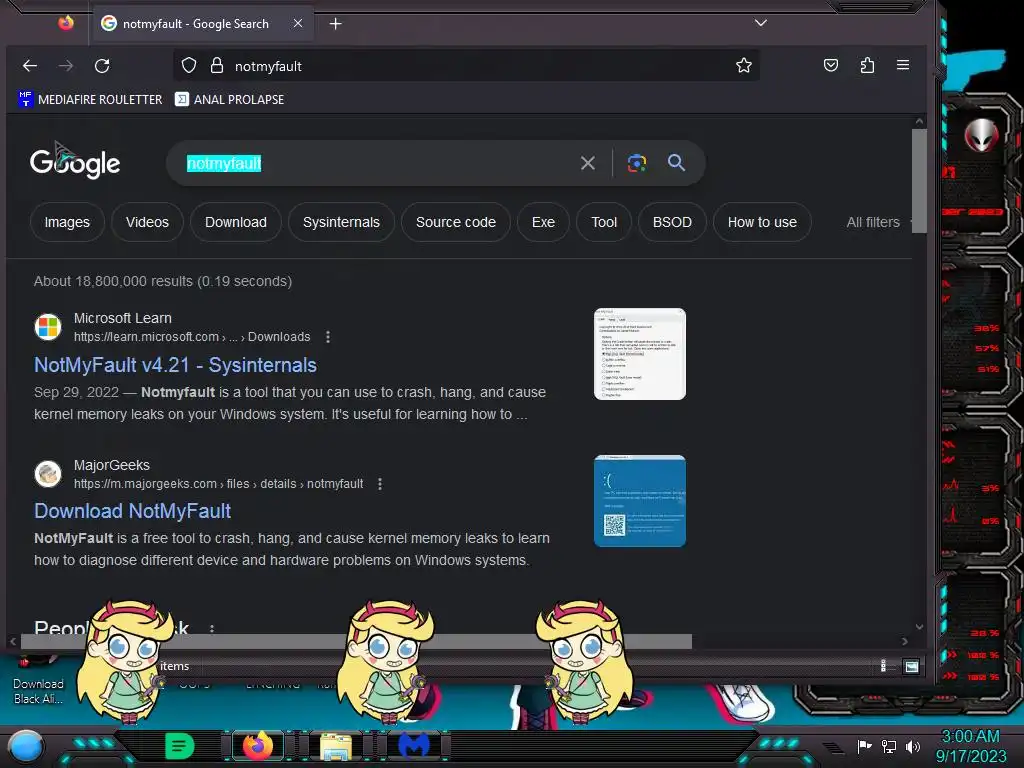Open a new tab with plus button
1024x768 pixels.
335,24
